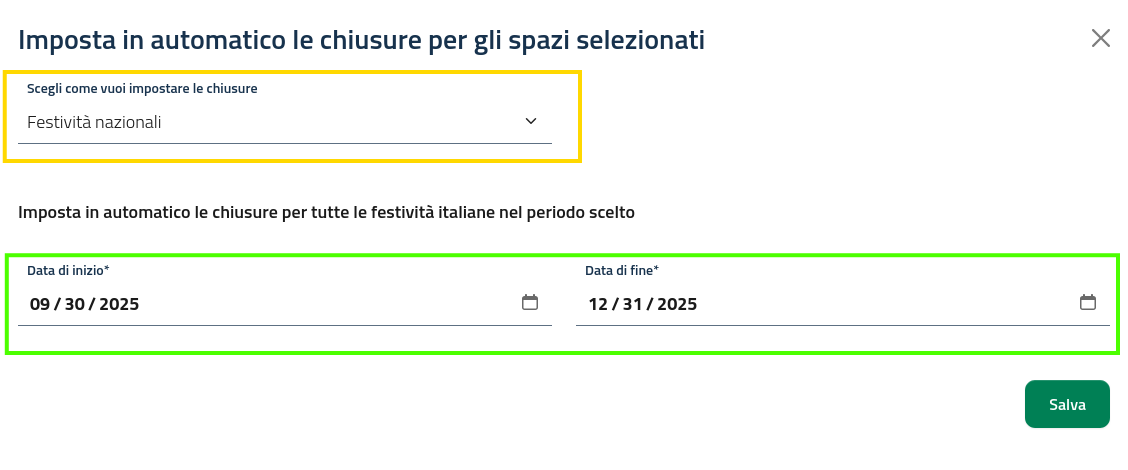Close the automatic closures dialog
1128x470 pixels.
pyautogui.click(x=1100, y=39)
